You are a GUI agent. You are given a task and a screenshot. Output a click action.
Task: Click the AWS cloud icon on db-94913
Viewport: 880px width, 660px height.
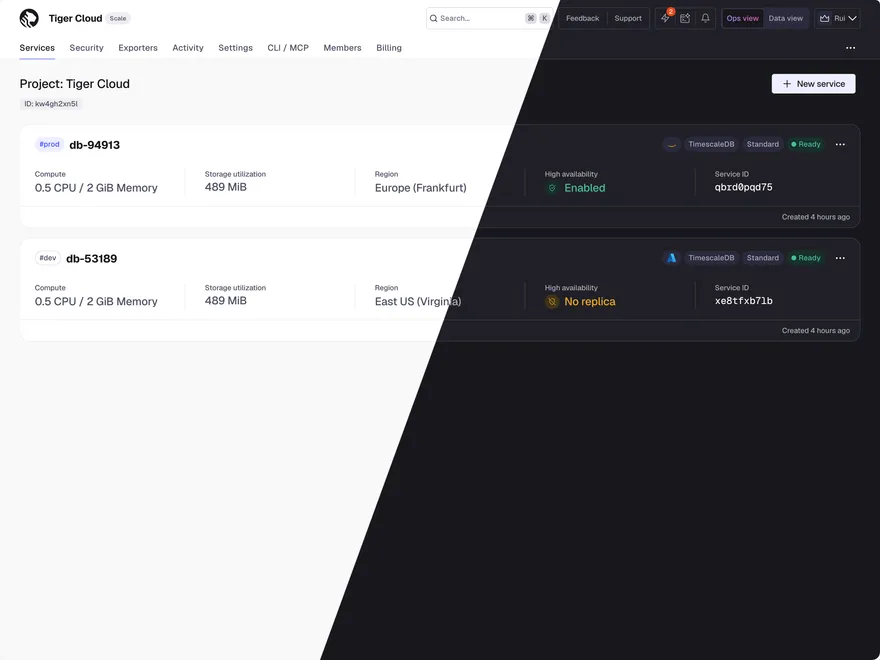pos(671,144)
